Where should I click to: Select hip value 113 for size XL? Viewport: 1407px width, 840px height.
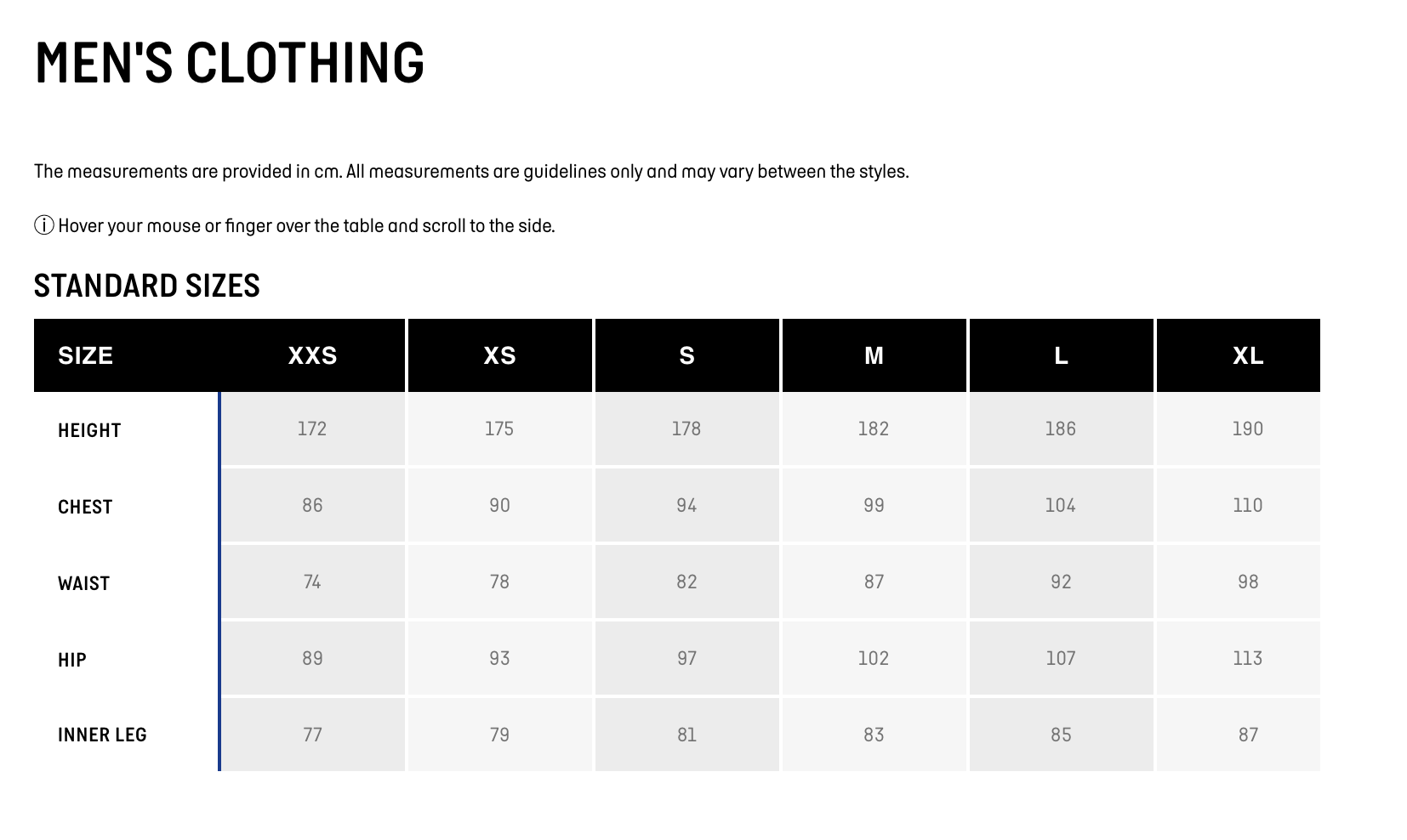[x=1247, y=658]
